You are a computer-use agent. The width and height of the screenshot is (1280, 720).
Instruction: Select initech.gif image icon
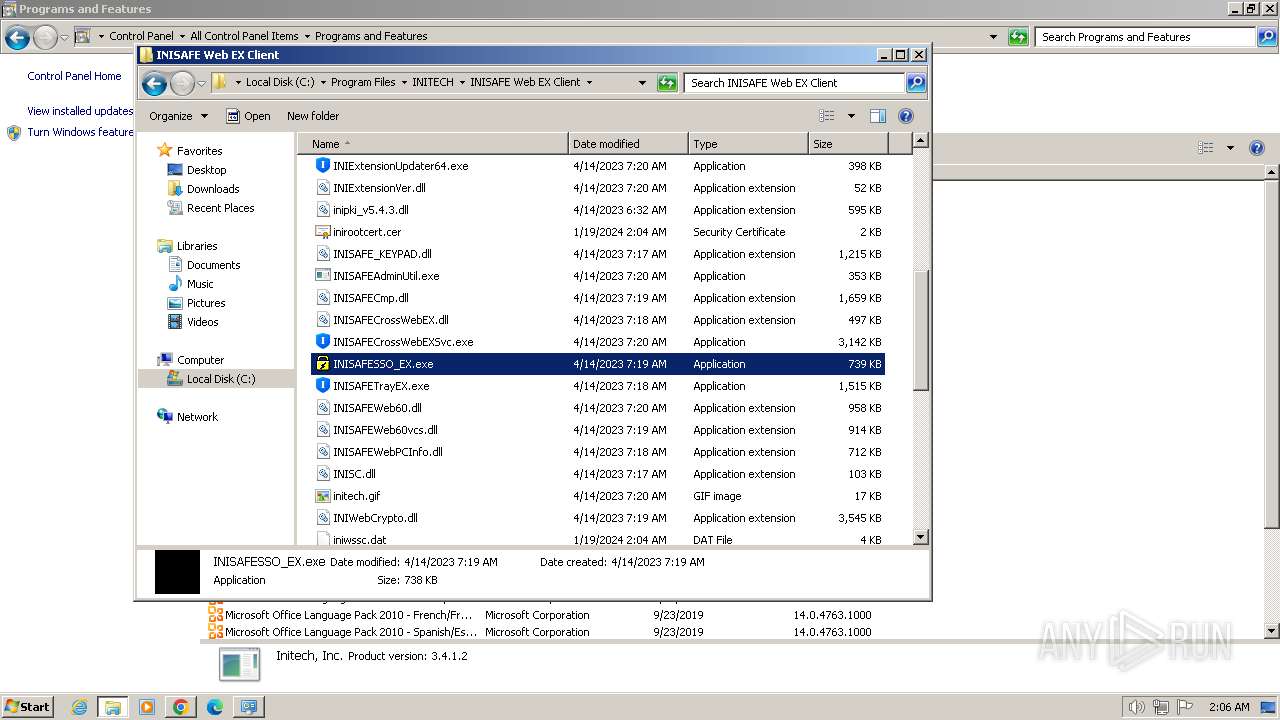click(x=323, y=496)
